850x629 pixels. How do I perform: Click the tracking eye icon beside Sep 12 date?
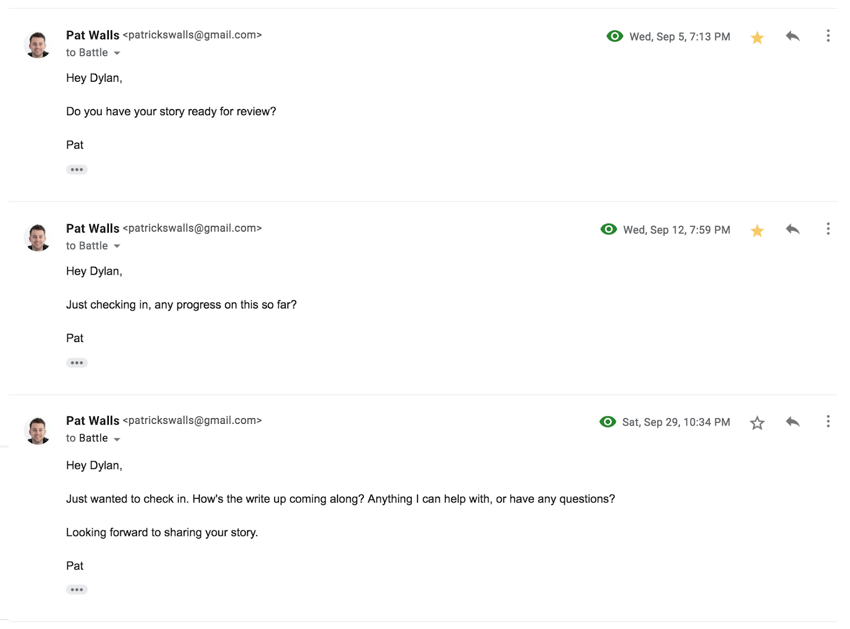(x=608, y=229)
